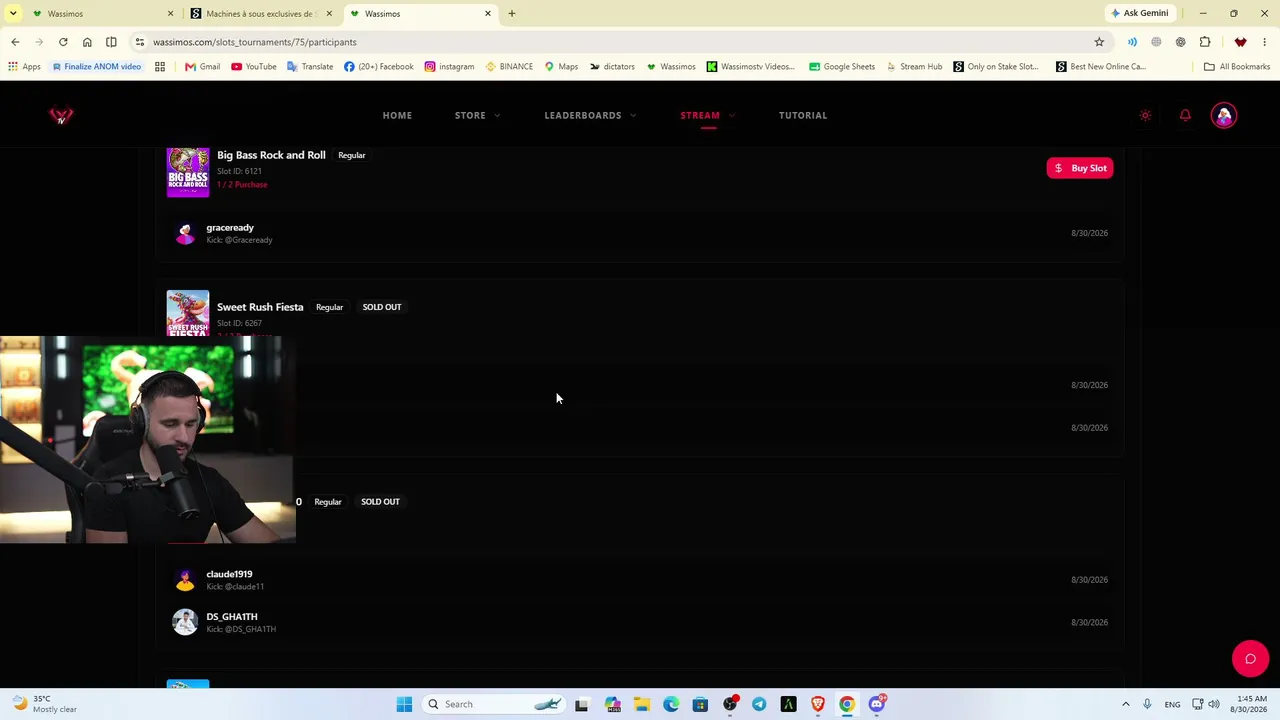Open the Maps bookmark
This screenshot has width=1280, height=720.
click(561, 67)
